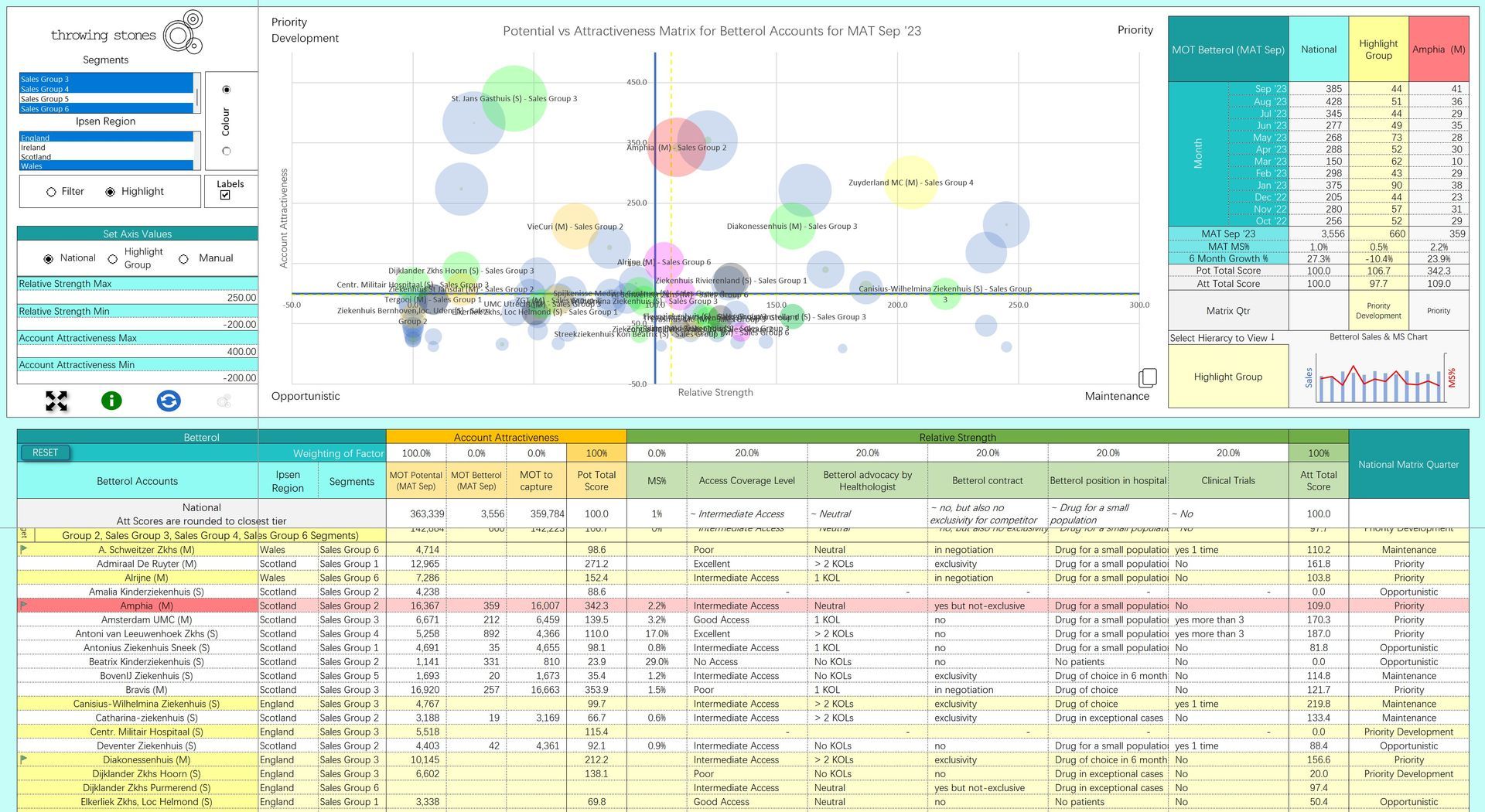This screenshot has width=1485, height=812.
Task: Click the full-screen expand arrows icon
Action: [56, 401]
